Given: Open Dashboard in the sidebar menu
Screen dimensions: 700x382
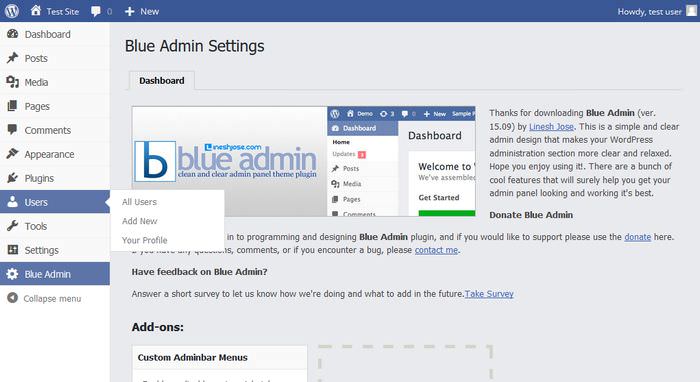Looking at the screenshot, I should point(55,34).
